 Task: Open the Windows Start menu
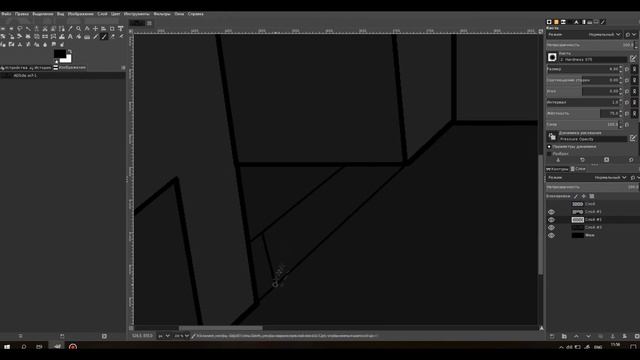(x=7, y=347)
